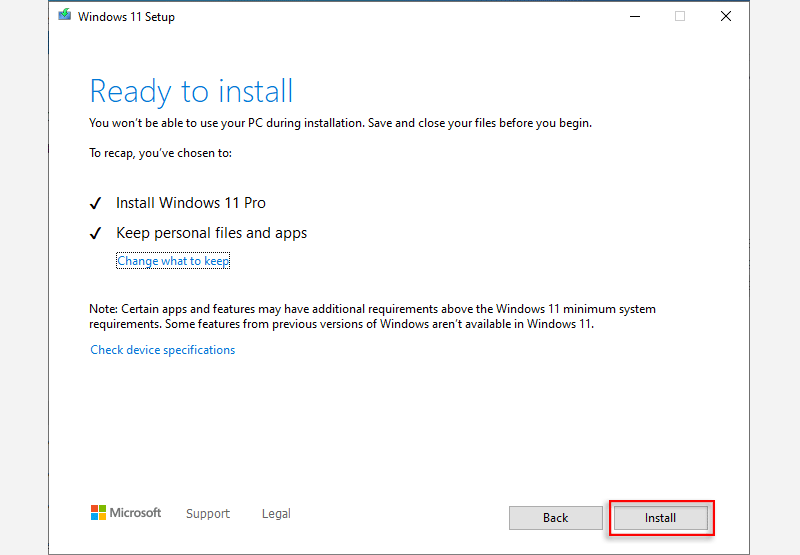Click the checkmark beside Keep personal files
This screenshot has width=800, height=555.
[x=95, y=234]
